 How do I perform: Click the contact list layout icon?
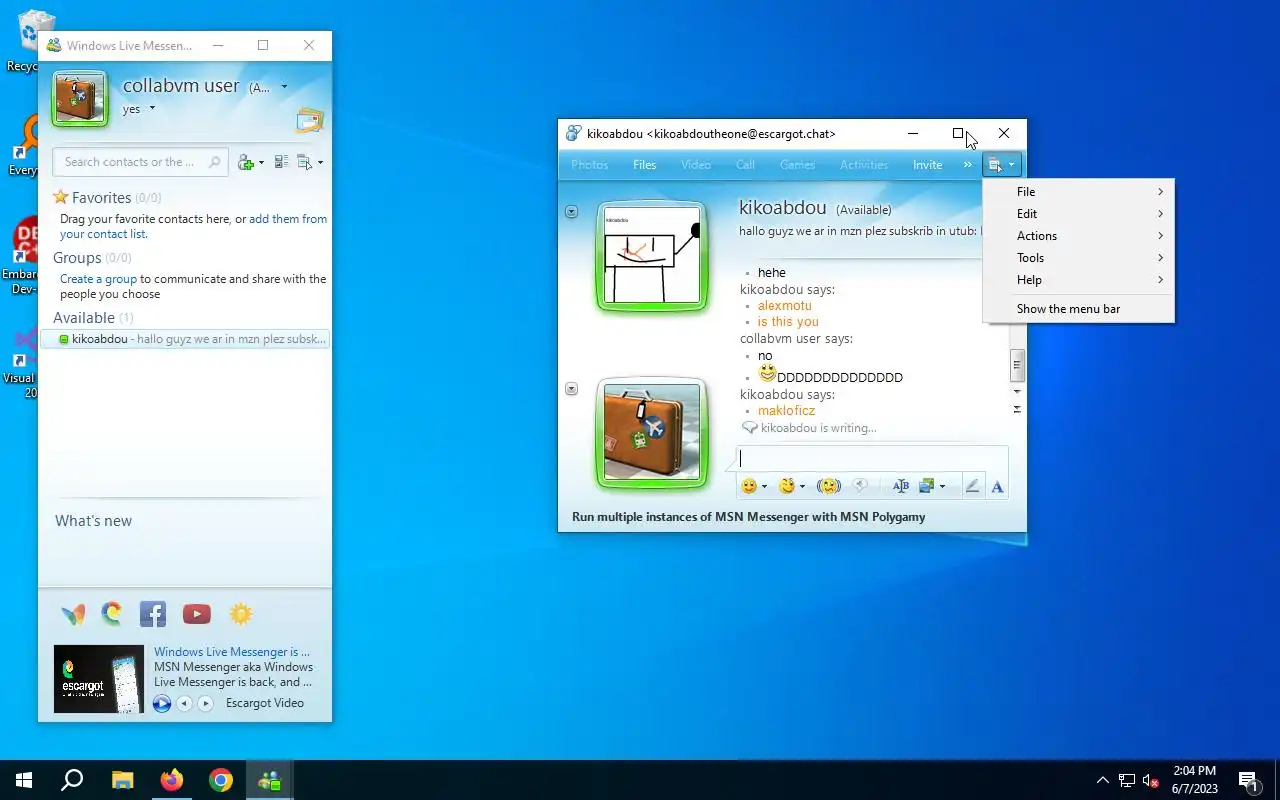point(281,162)
